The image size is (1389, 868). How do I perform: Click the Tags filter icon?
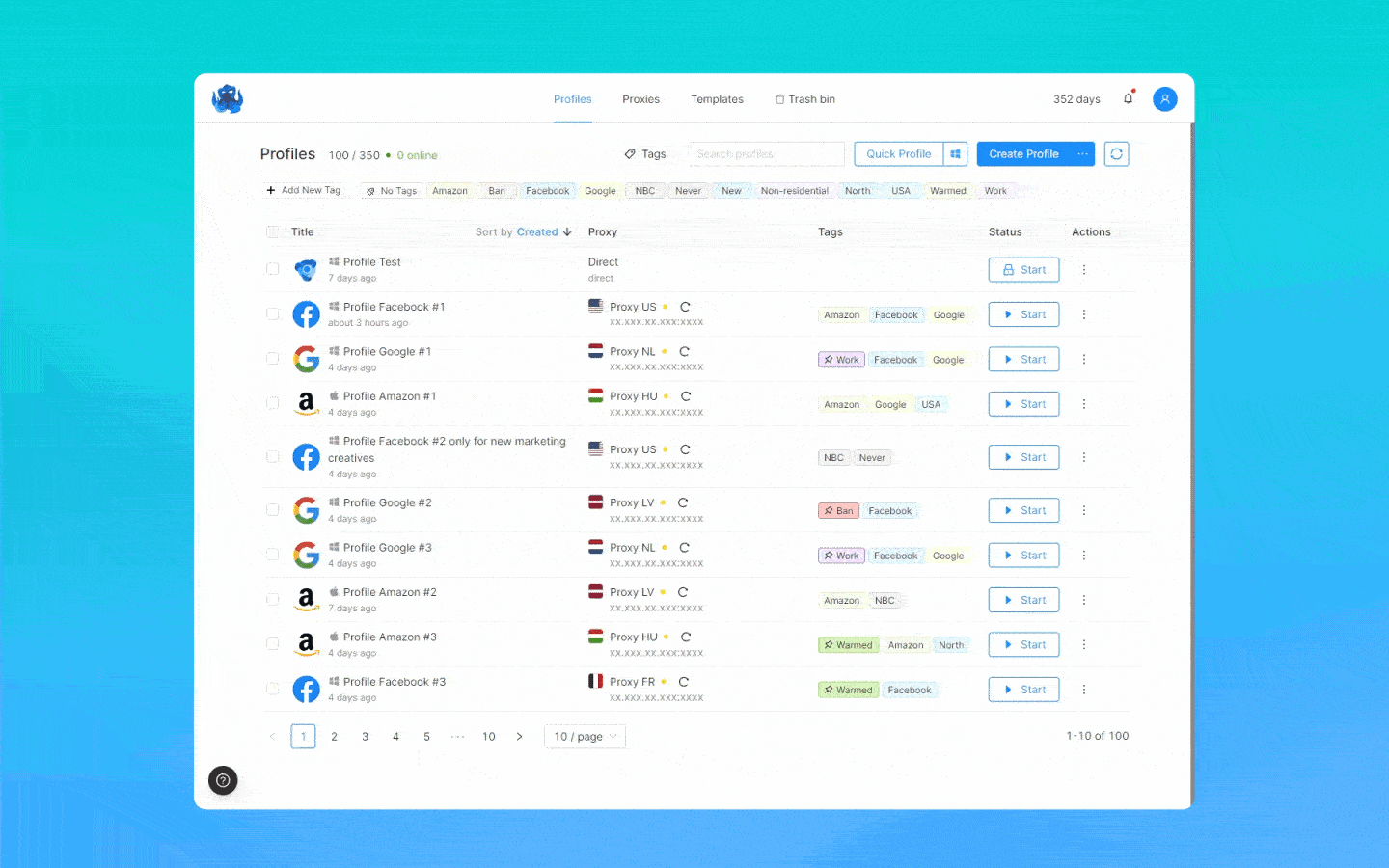[x=631, y=153]
